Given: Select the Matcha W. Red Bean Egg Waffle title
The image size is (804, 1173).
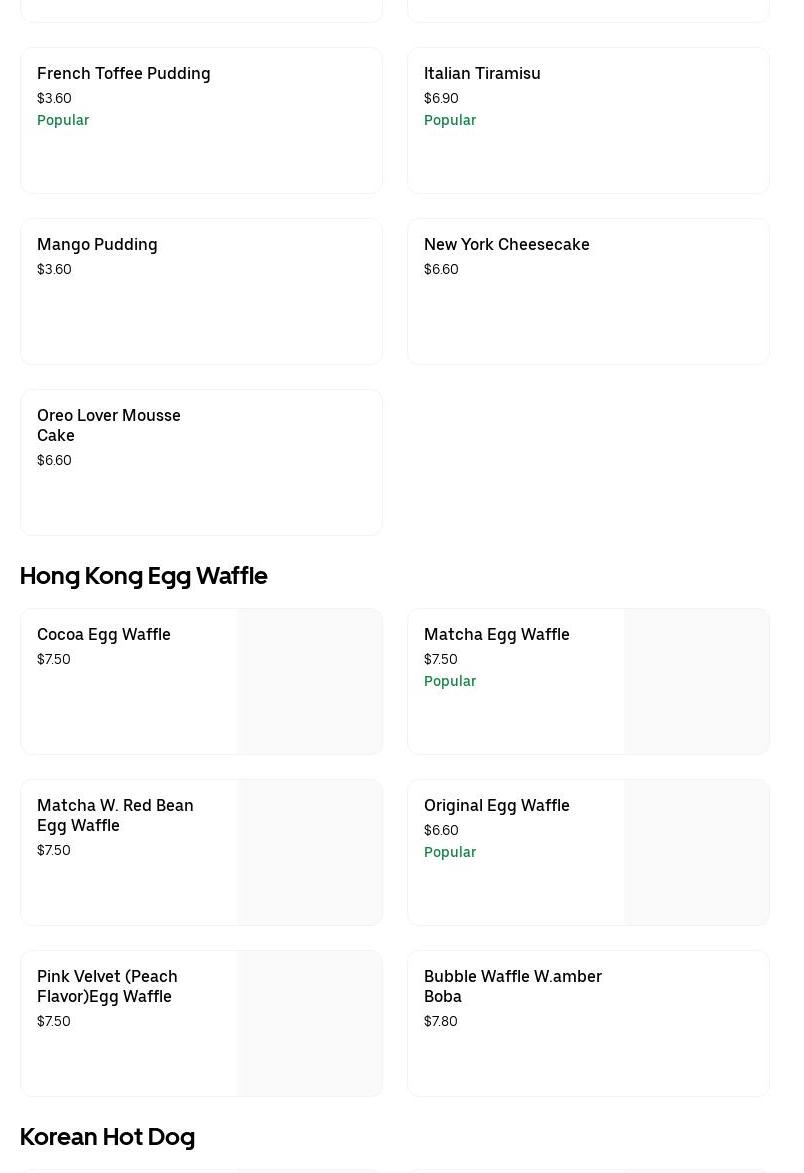Looking at the screenshot, I should tap(115, 815).
